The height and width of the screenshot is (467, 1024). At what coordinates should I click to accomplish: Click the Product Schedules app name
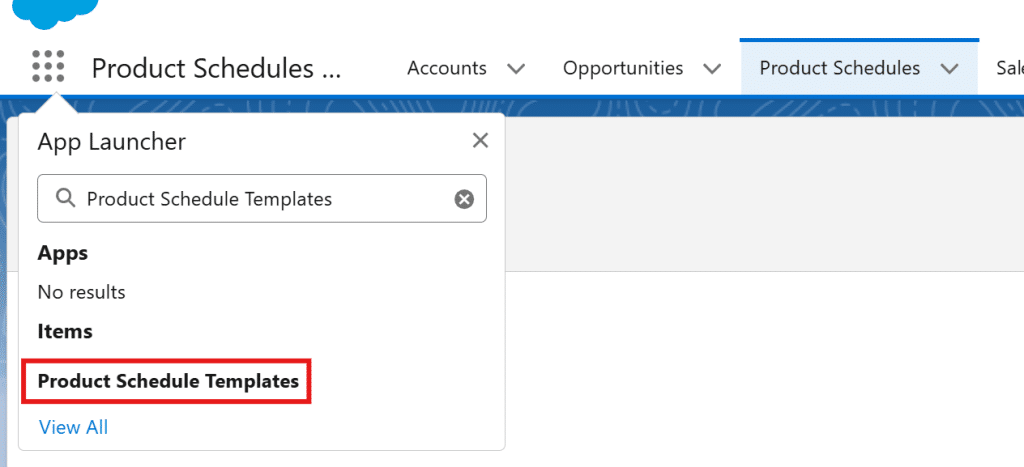(x=216, y=69)
